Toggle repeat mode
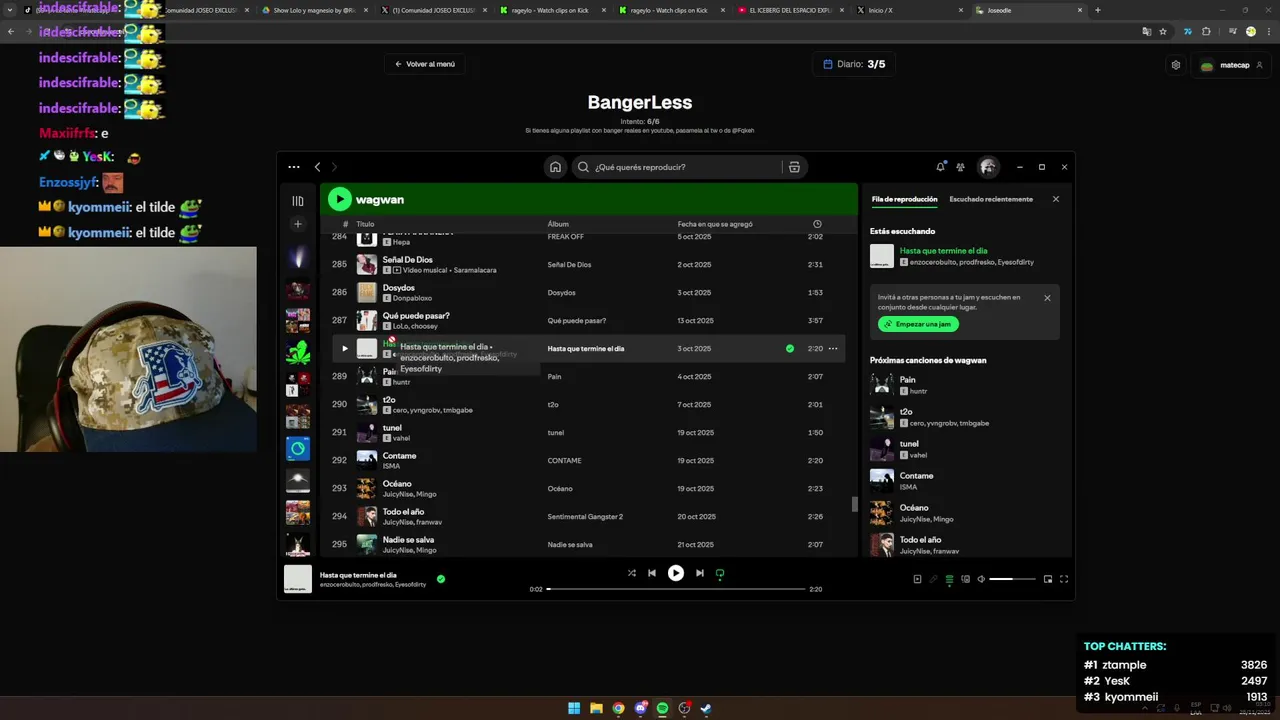This screenshot has width=1280, height=720. click(x=720, y=573)
